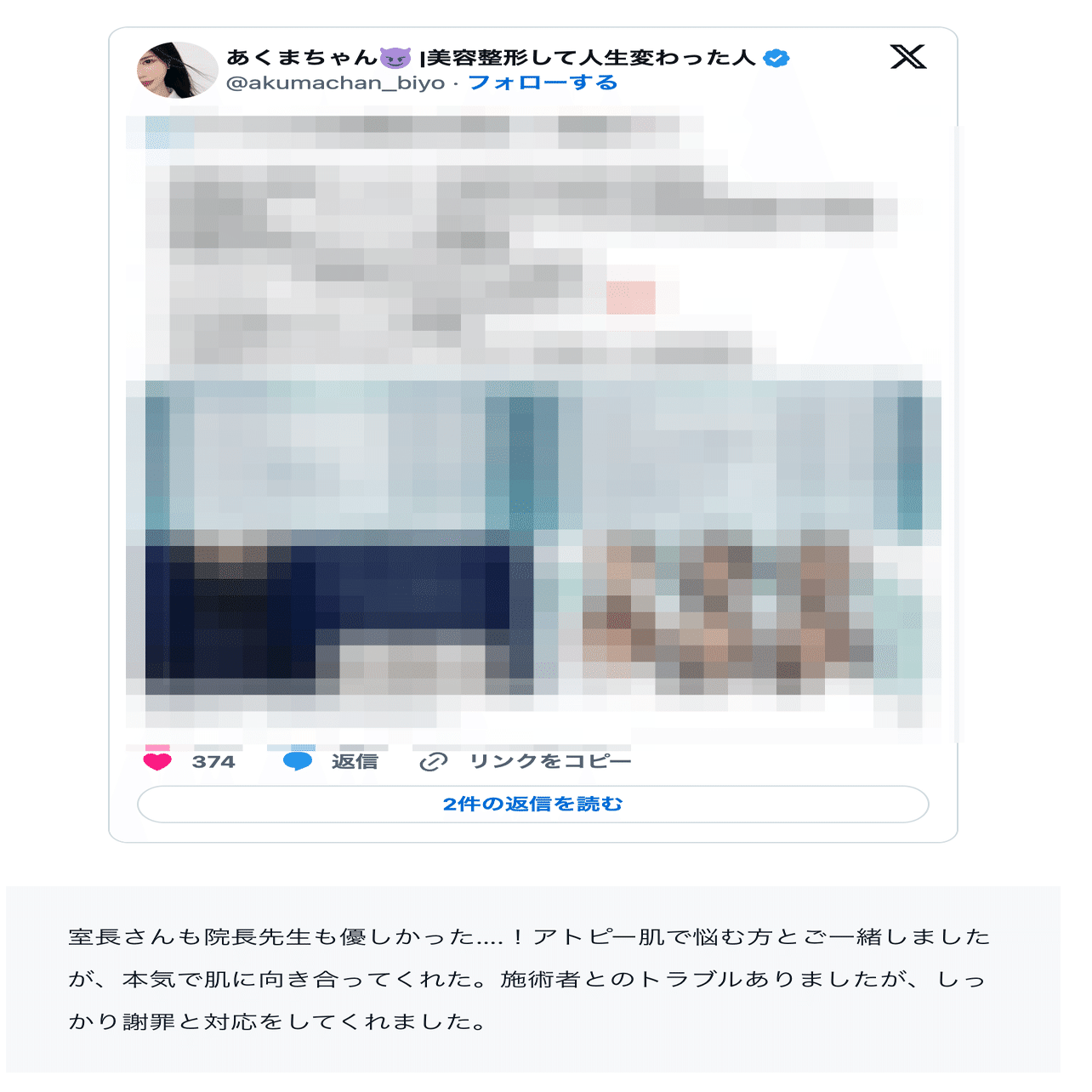1092x1092 pixels.
Task: Open the akumachan profile avatar
Action: click(x=178, y=70)
